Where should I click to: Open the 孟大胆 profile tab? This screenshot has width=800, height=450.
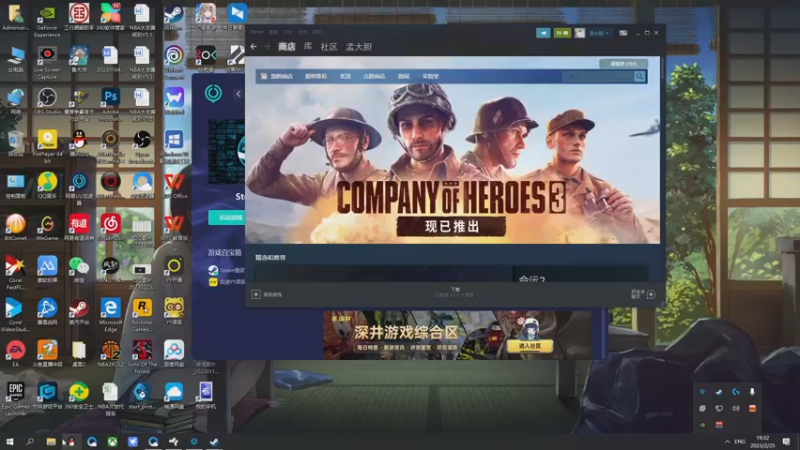359,47
